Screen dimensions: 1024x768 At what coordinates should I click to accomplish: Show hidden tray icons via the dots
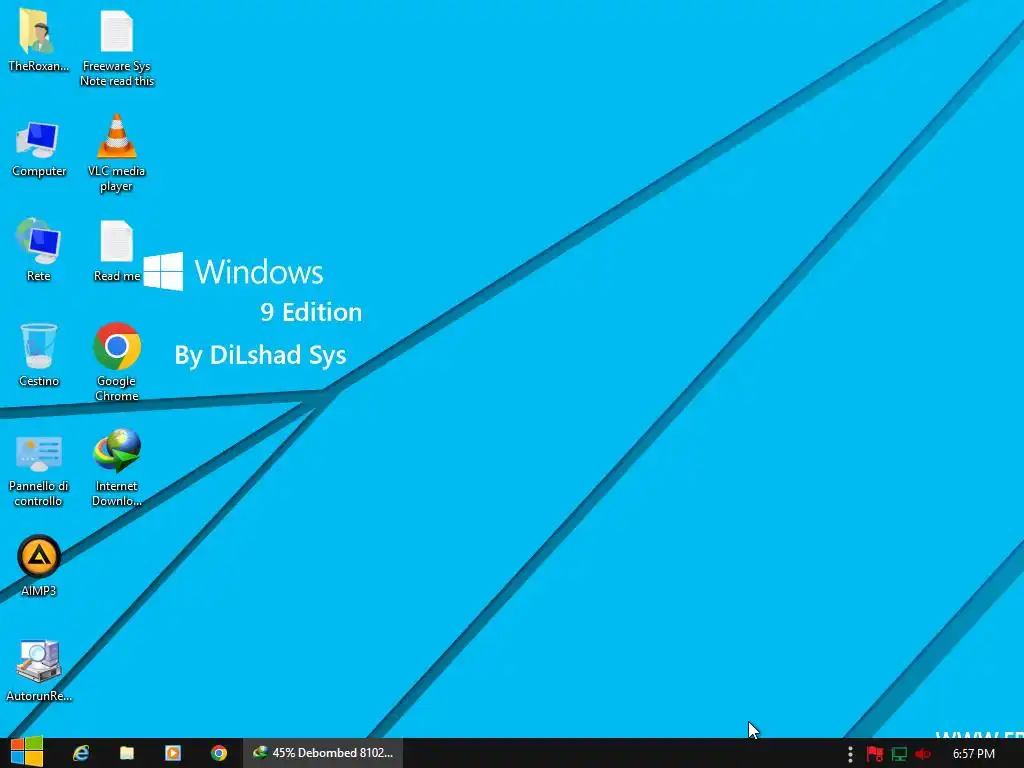coord(850,754)
